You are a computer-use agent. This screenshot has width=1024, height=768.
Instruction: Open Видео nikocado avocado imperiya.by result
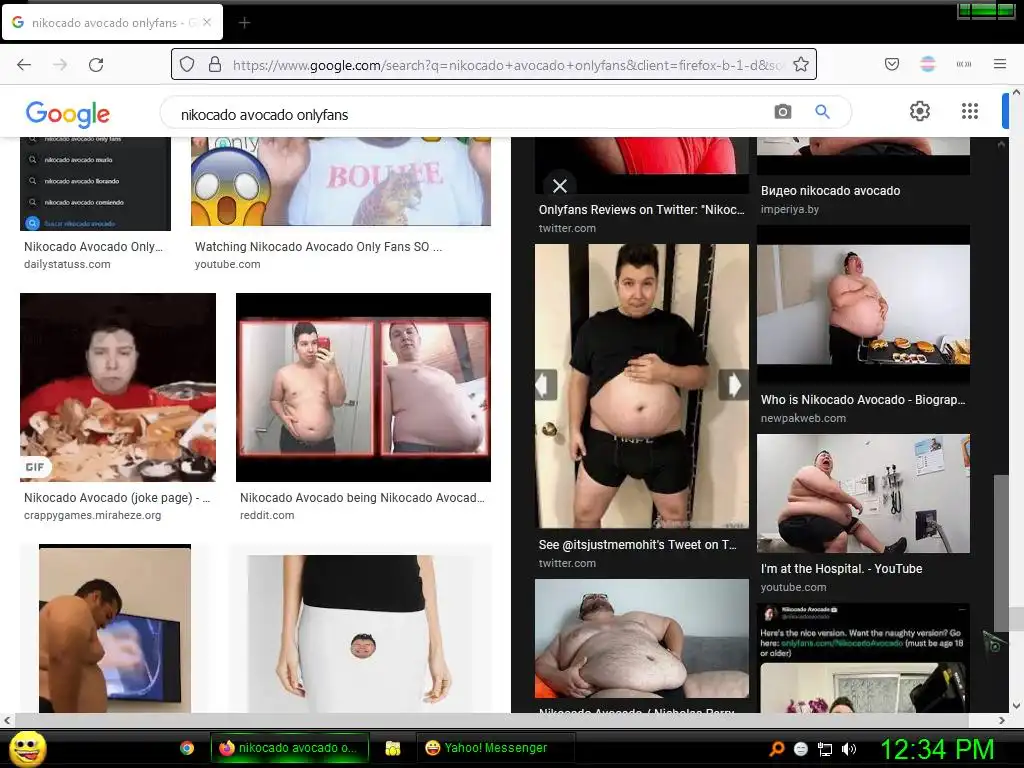tap(830, 191)
